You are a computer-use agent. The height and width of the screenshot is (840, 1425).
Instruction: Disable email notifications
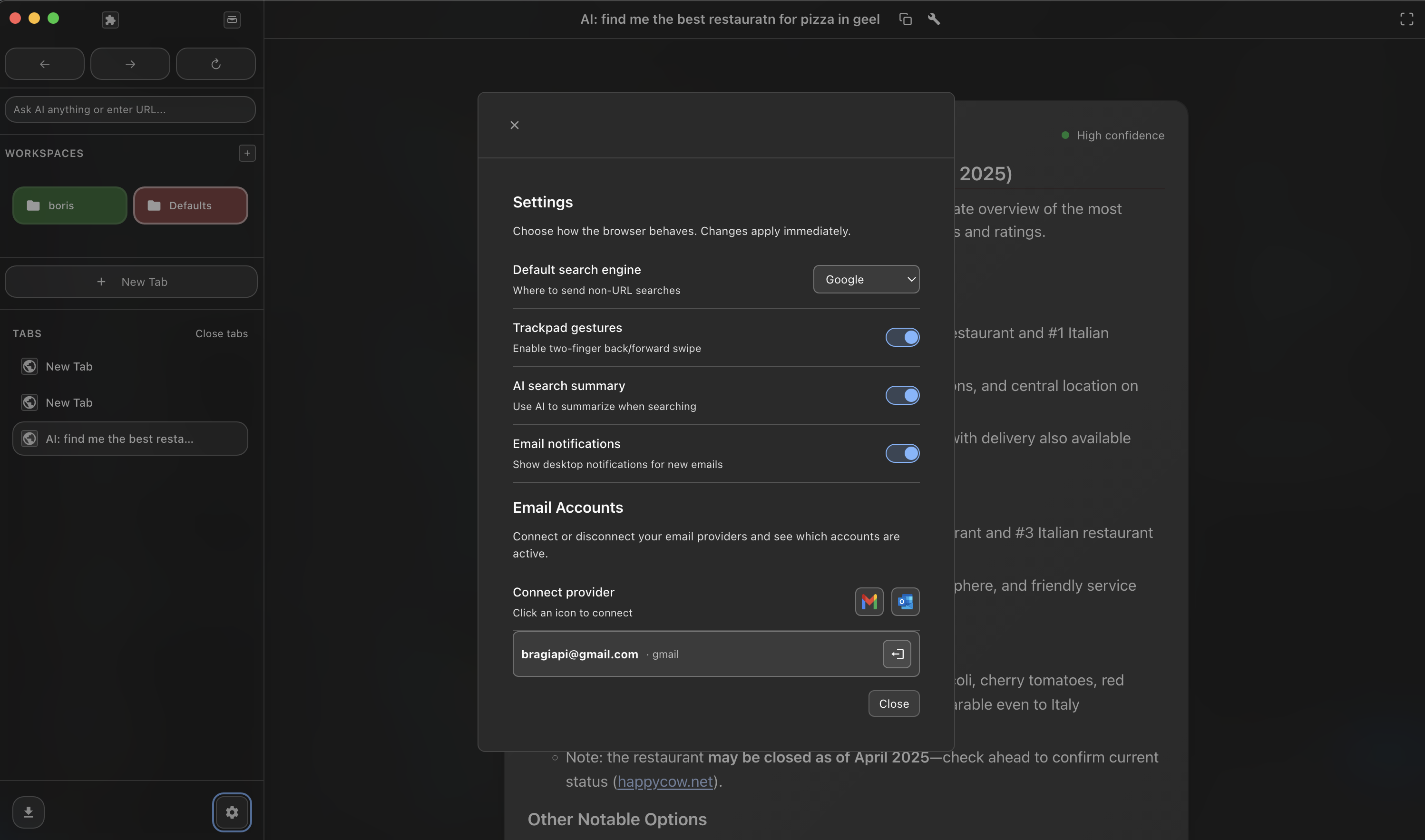tap(902, 453)
